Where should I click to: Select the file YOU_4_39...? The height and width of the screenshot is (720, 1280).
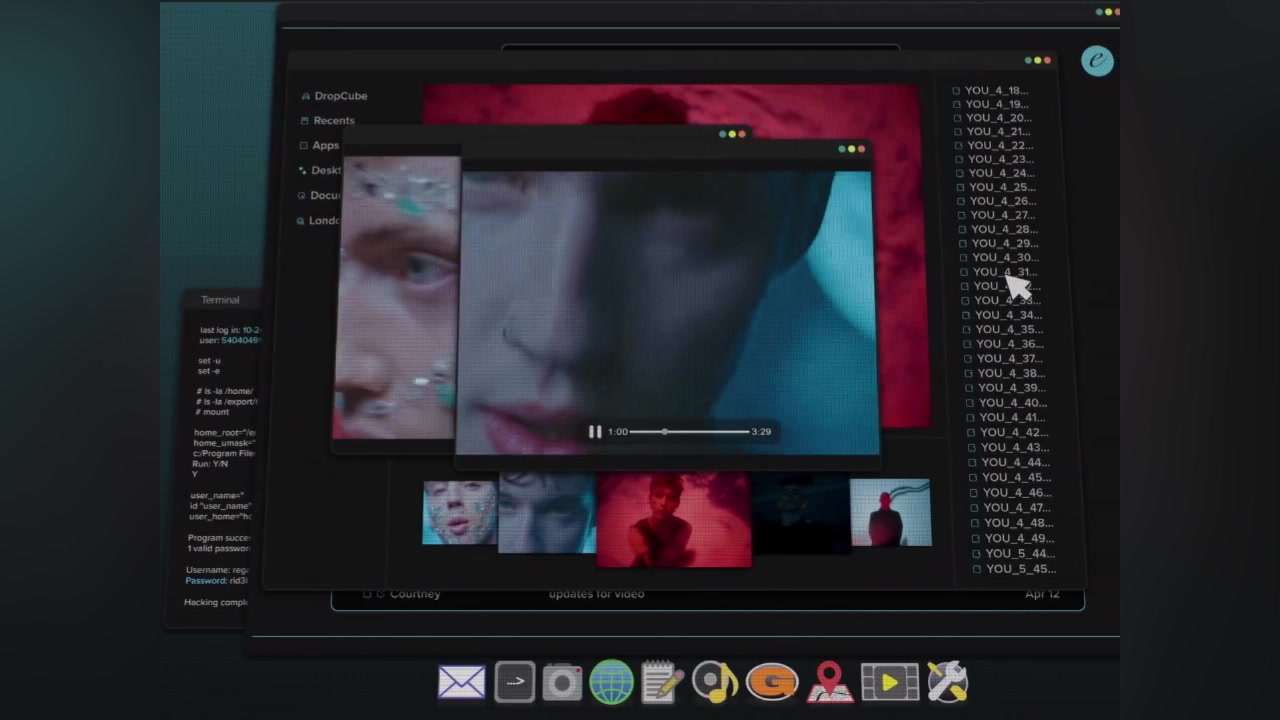[1012, 388]
